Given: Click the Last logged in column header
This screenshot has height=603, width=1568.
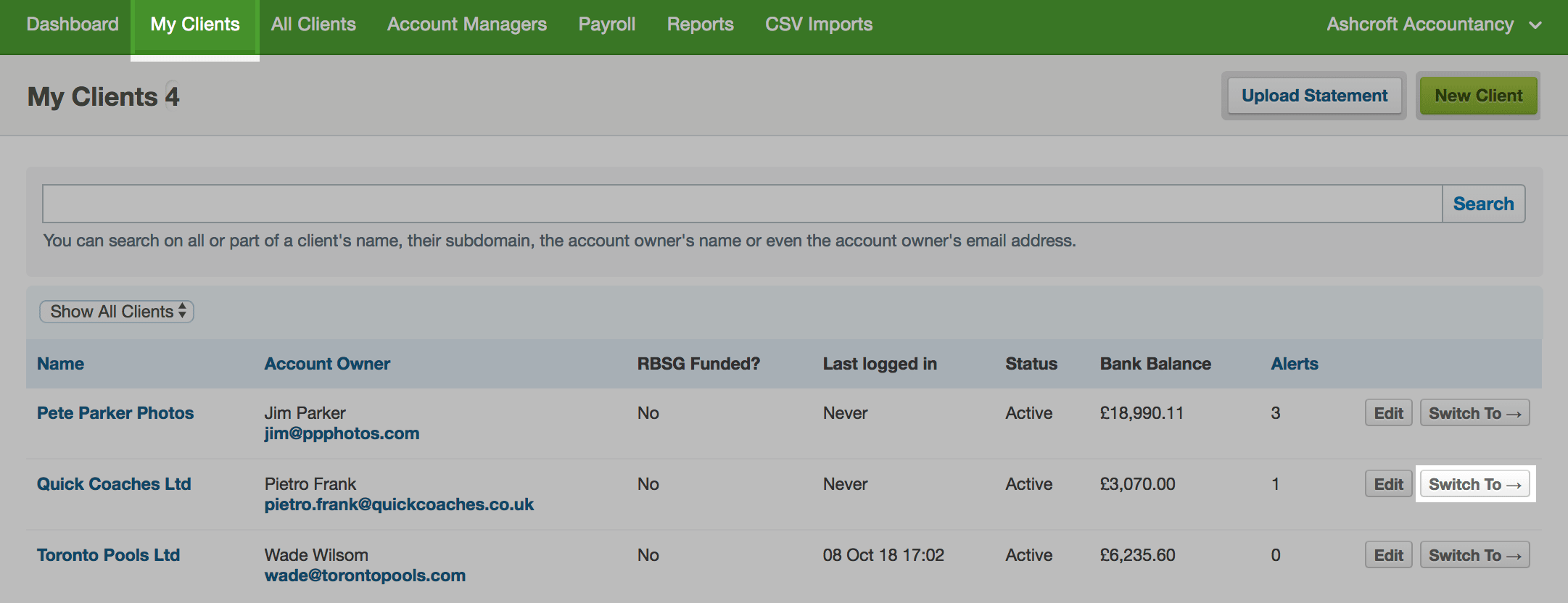Looking at the screenshot, I should click(x=880, y=364).
